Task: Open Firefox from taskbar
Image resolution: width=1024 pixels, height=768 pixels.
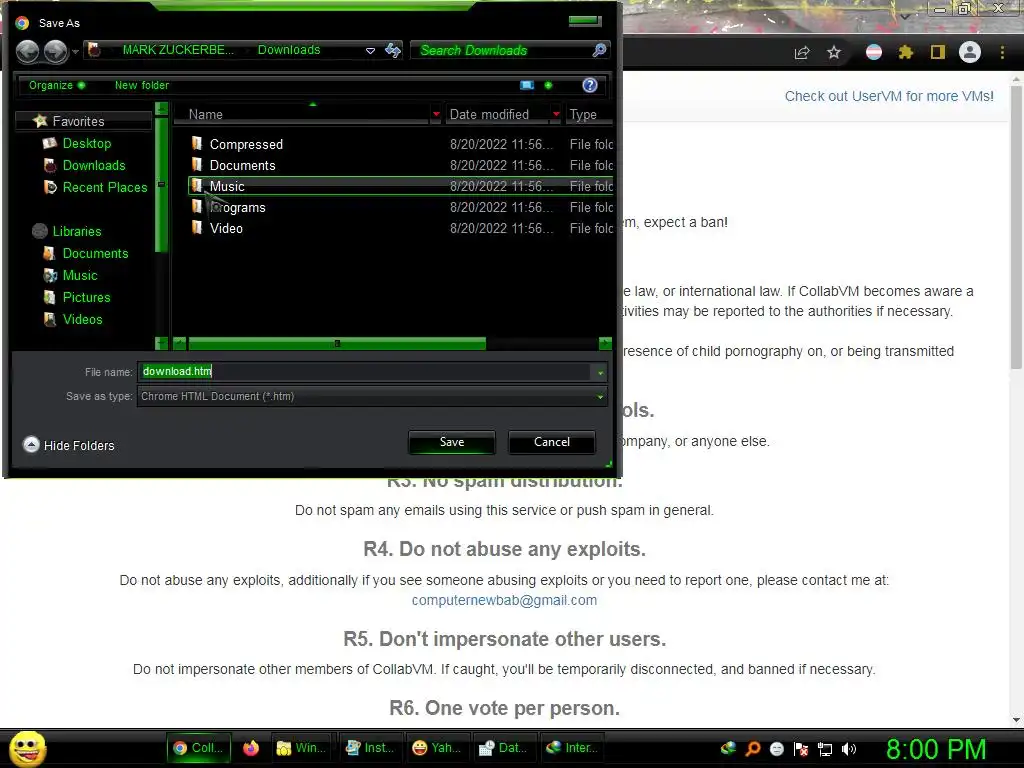Action: [x=251, y=748]
